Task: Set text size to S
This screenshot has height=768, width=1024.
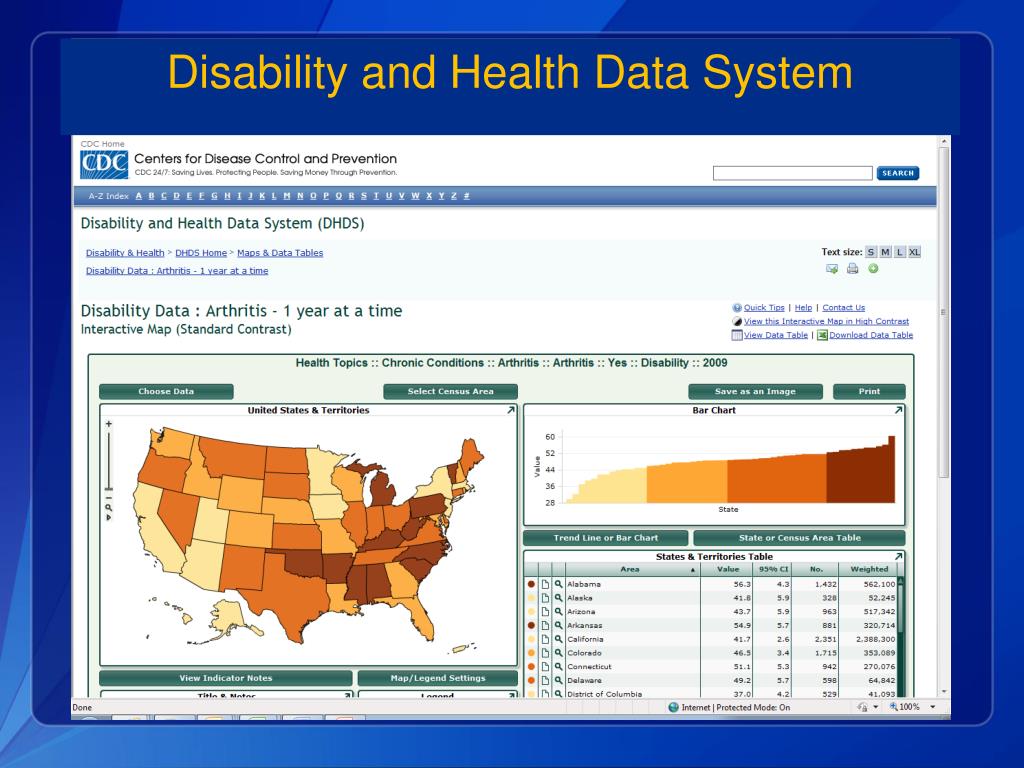Action: [871, 252]
